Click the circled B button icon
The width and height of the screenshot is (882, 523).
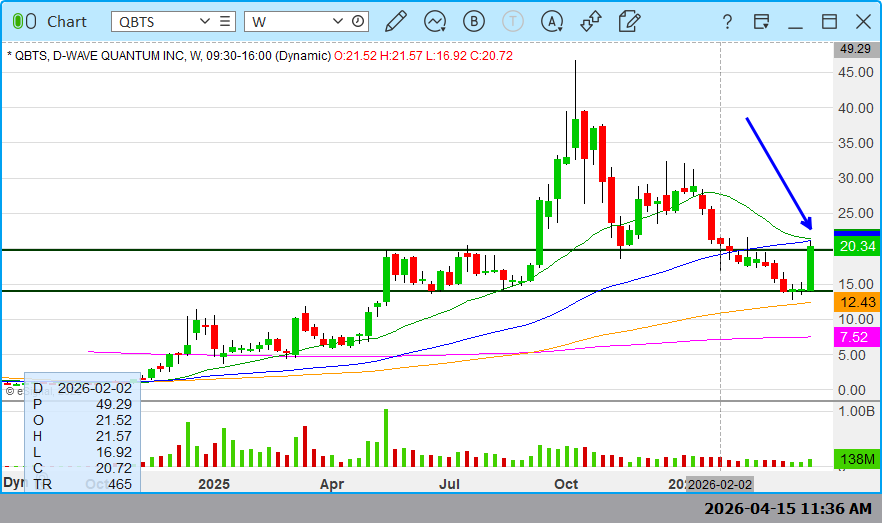pyautogui.click(x=474, y=21)
